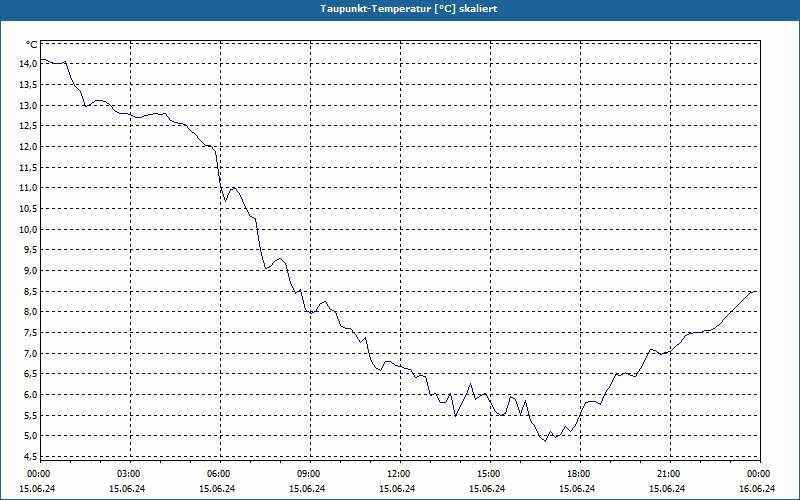Select the "15.06.24" date under 18:00
The height and width of the screenshot is (500, 800).
pos(578,488)
